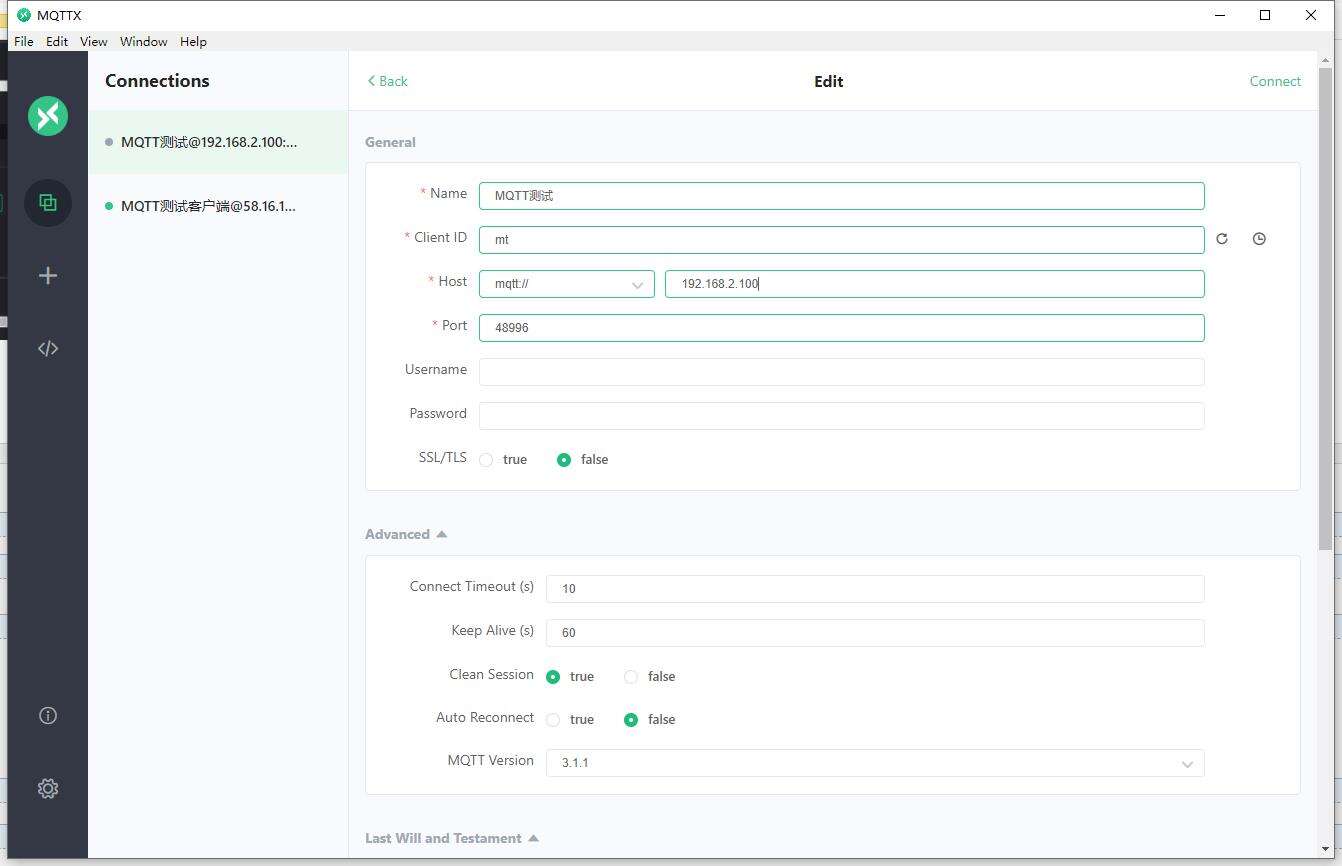Click the Username input field
The width and height of the screenshot is (1342, 866).
pos(841,372)
